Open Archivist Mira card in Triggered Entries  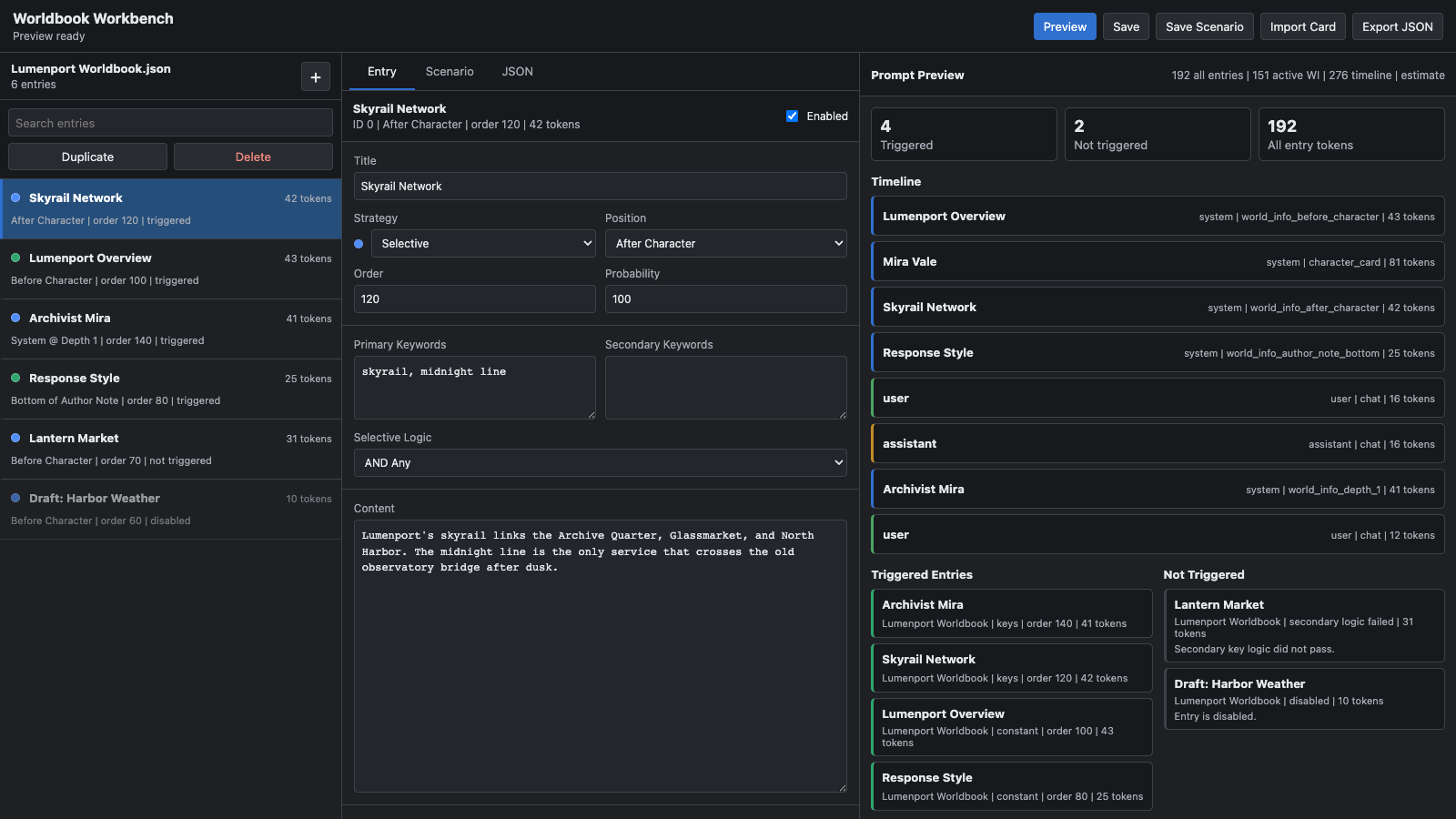click(x=1012, y=613)
